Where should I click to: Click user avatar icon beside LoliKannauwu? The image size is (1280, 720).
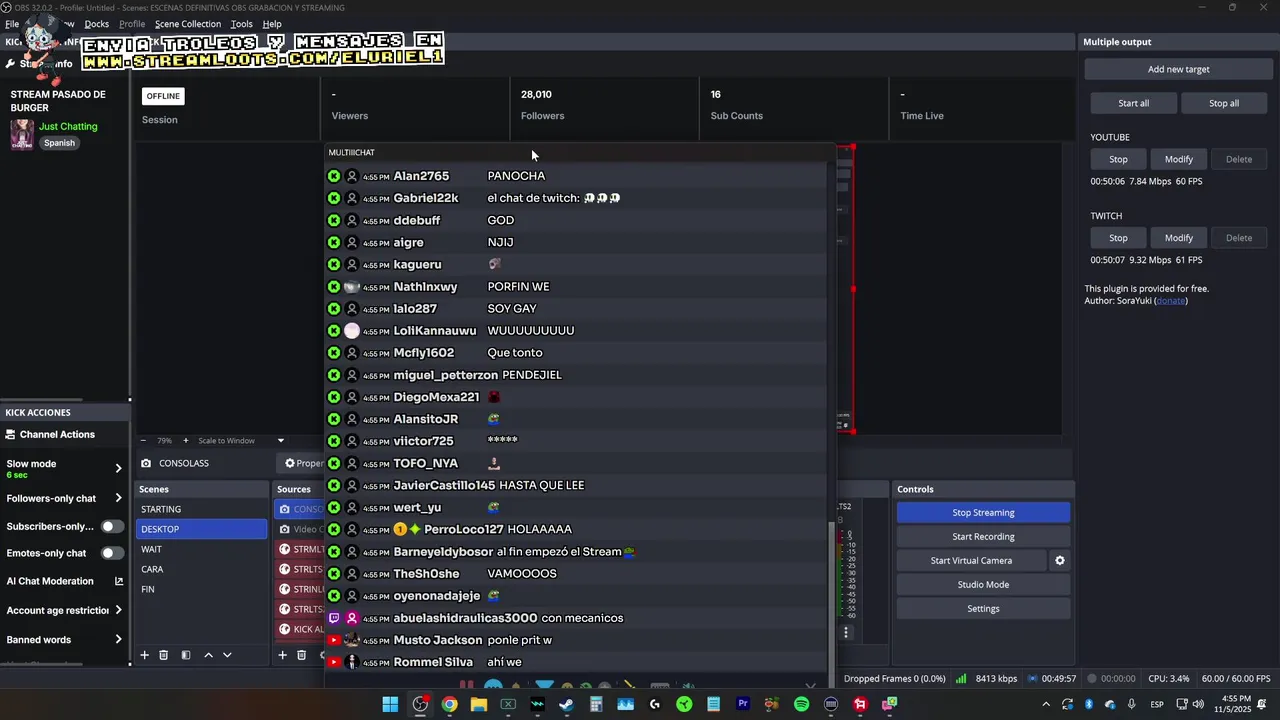pos(352,331)
